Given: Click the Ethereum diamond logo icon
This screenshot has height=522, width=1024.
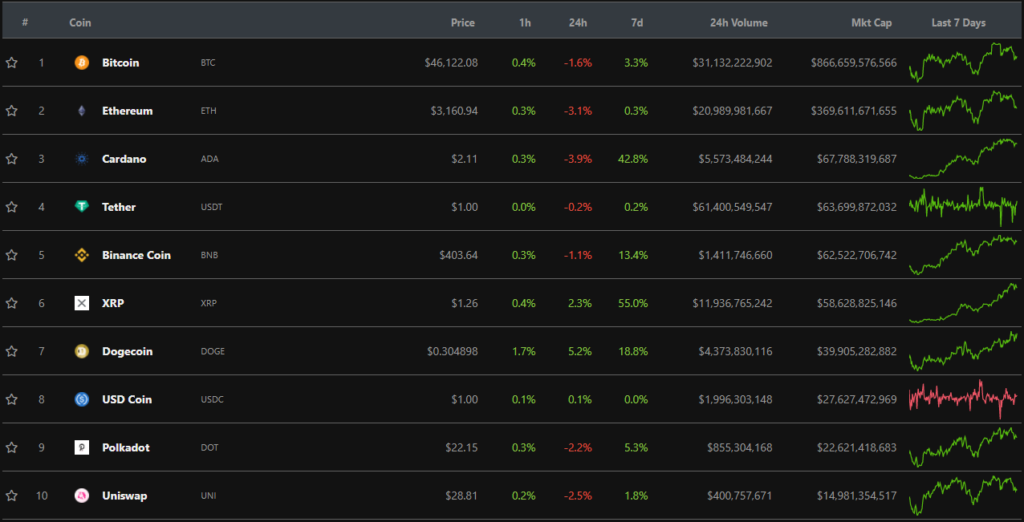Looking at the screenshot, I should pos(82,111).
